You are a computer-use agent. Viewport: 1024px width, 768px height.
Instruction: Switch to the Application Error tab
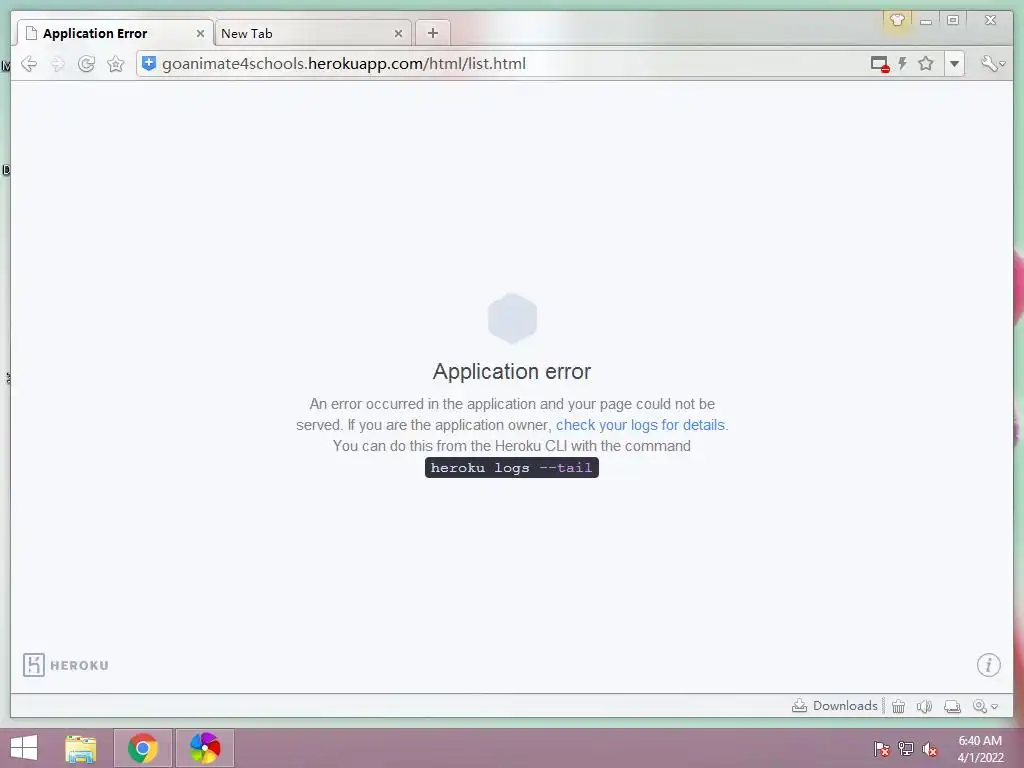(x=115, y=33)
